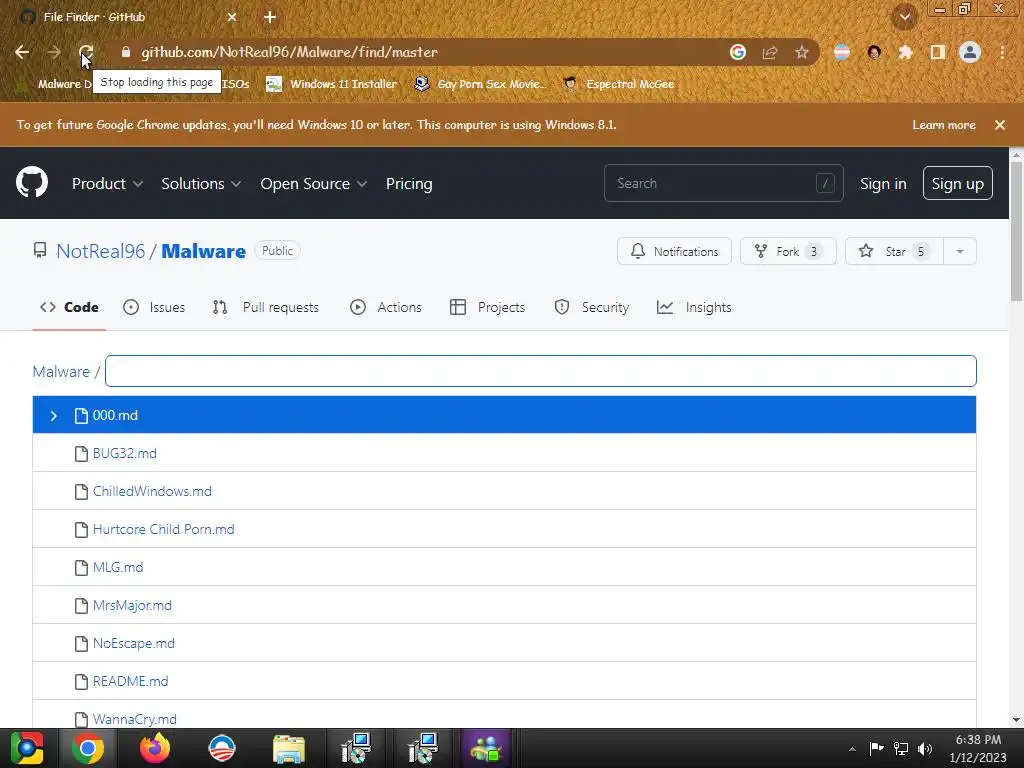Show hidden tray icons arrow
This screenshot has width=1024, height=768.
click(x=852, y=749)
